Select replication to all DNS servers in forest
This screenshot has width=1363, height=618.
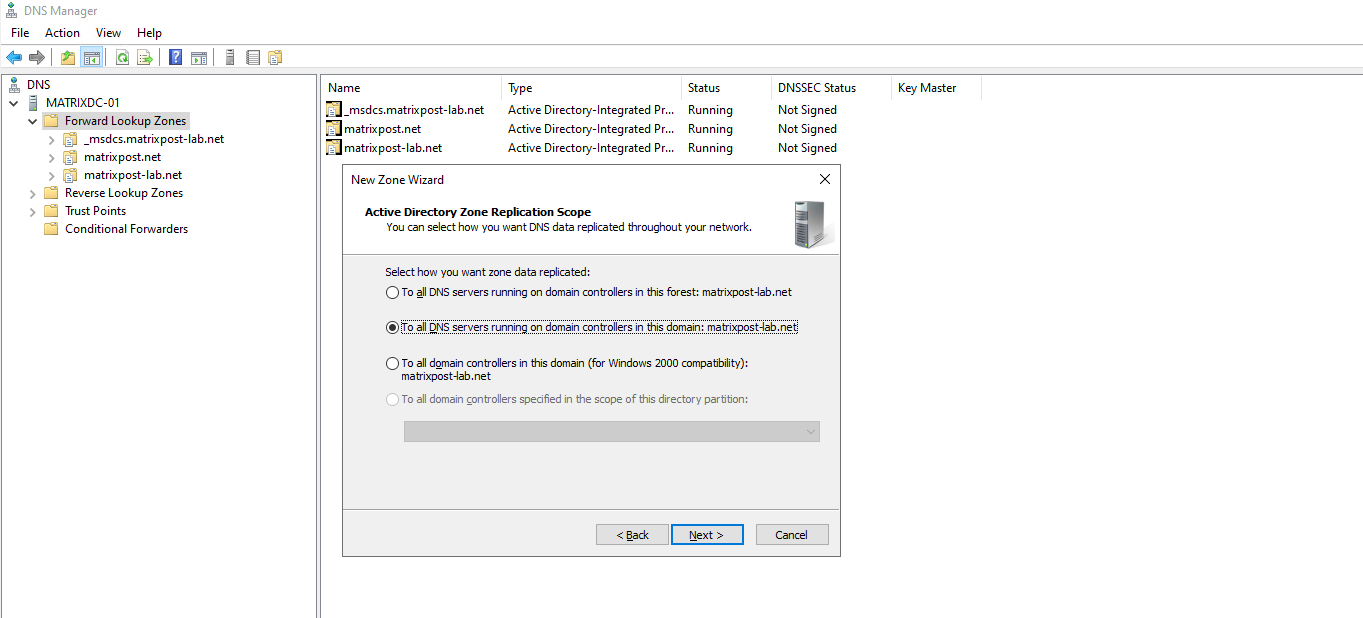(392, 293)
